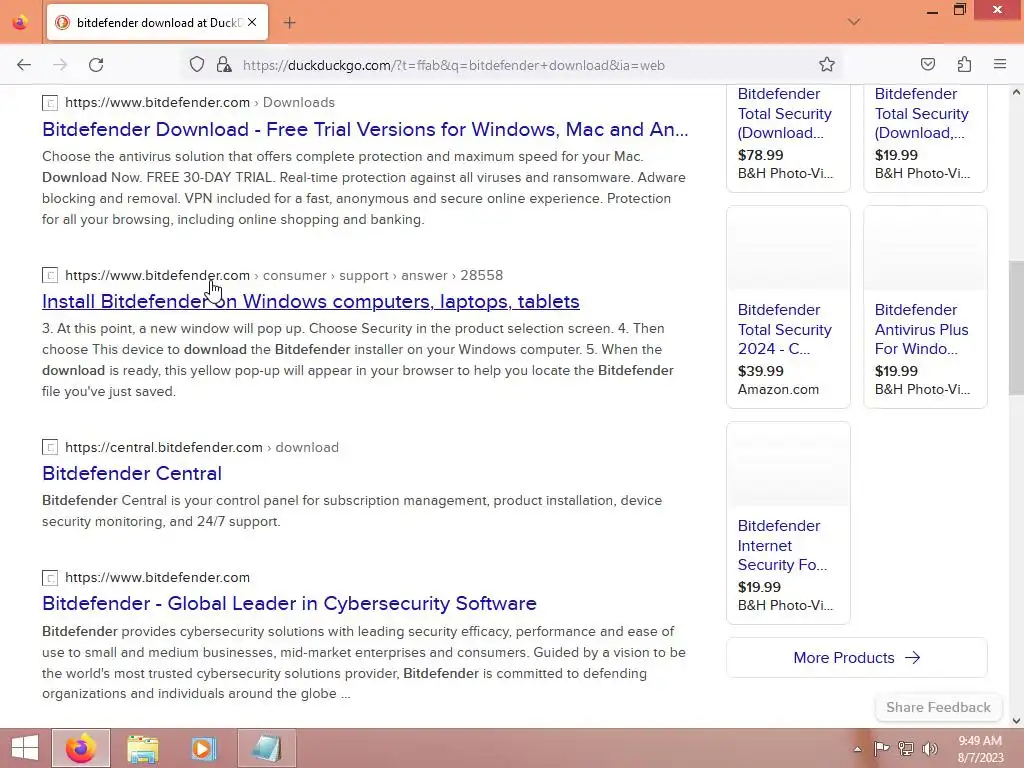Reload the current page
1024x768 pixels.
point(96,65)
